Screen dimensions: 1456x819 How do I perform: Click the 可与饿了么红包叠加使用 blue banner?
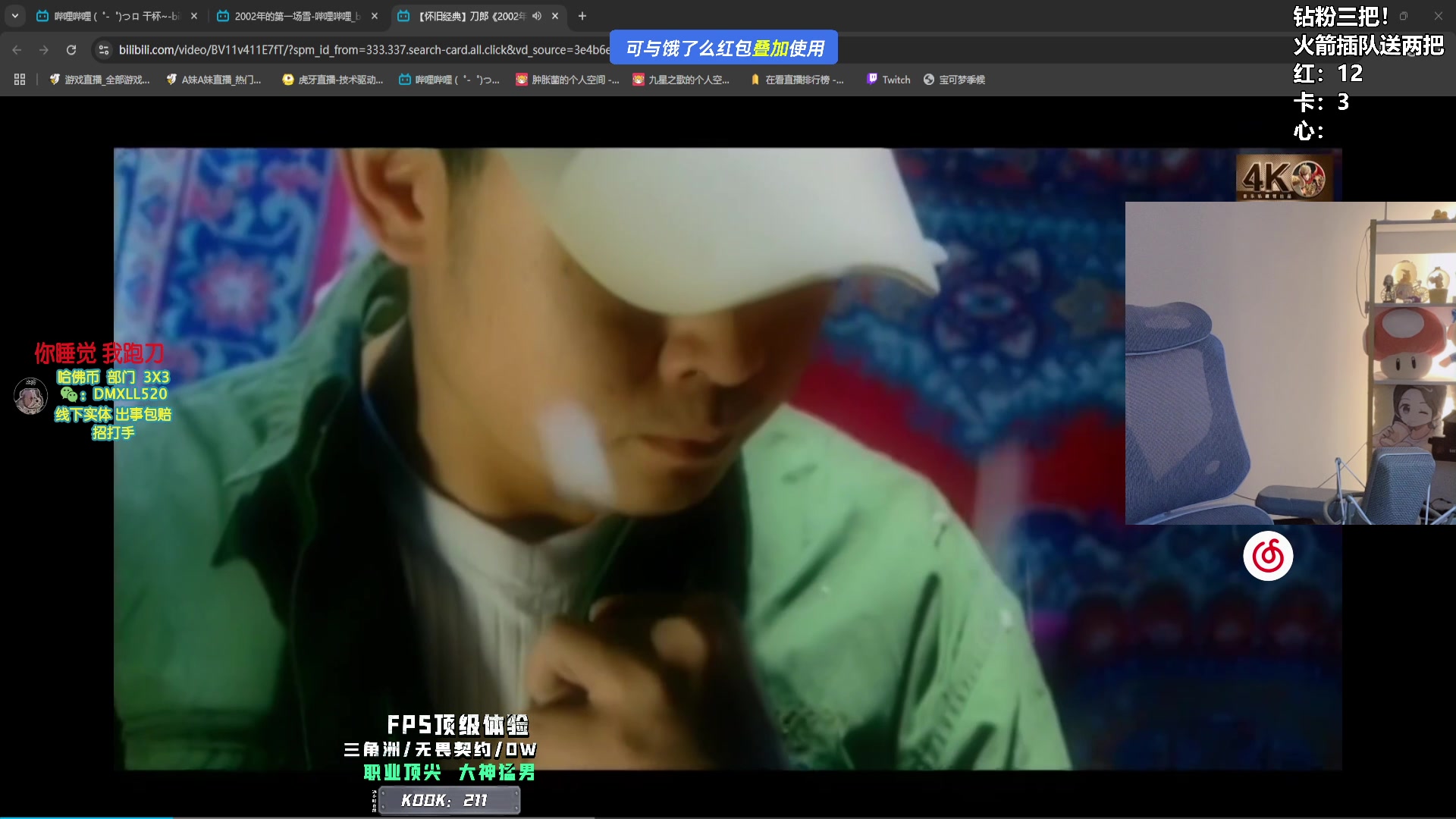click(724, 48)
